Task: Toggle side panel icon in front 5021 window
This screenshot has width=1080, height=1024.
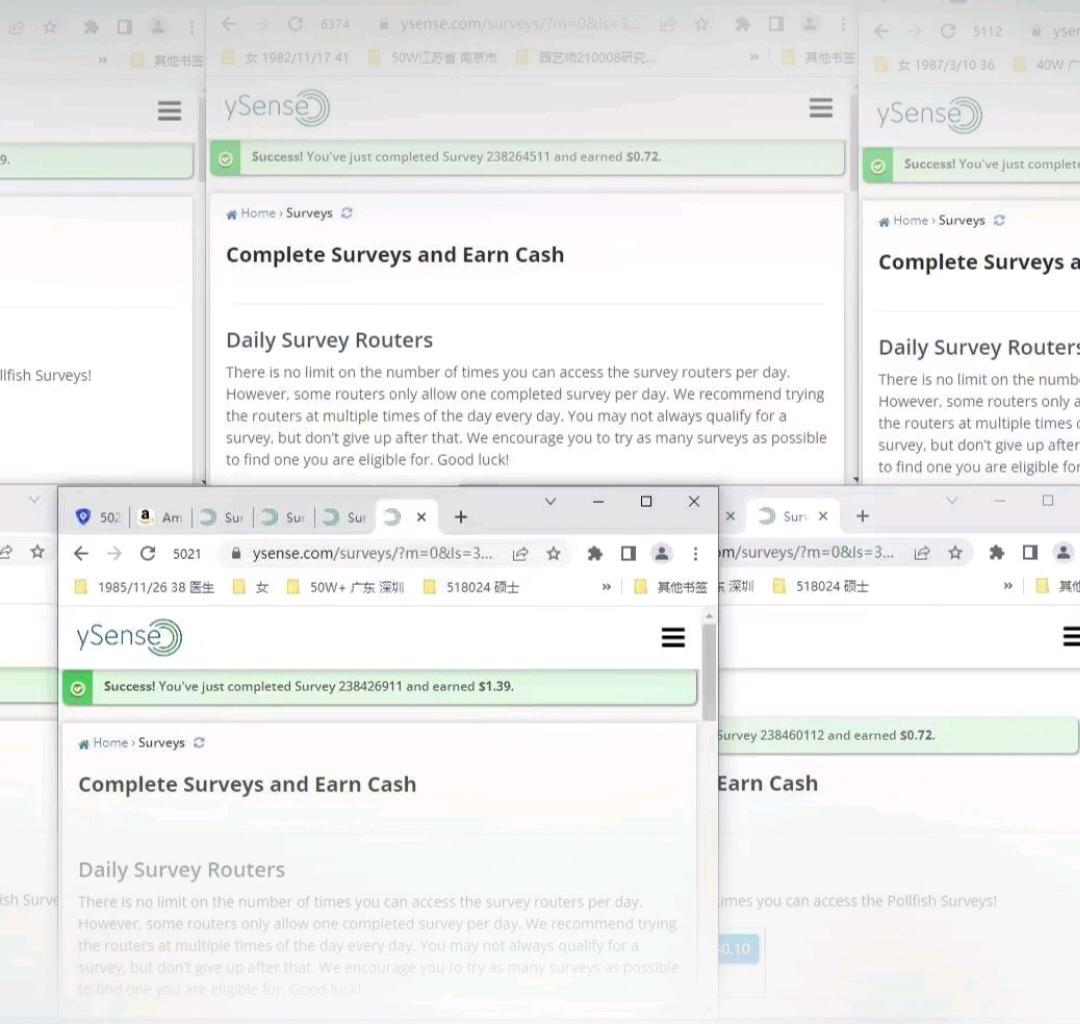Action: [628, 553]
